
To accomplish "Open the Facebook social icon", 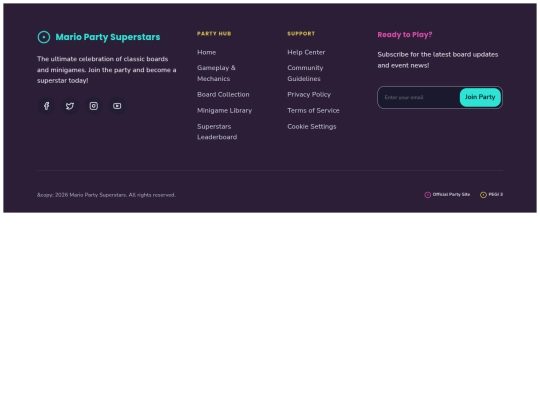I will pos(46,106).
